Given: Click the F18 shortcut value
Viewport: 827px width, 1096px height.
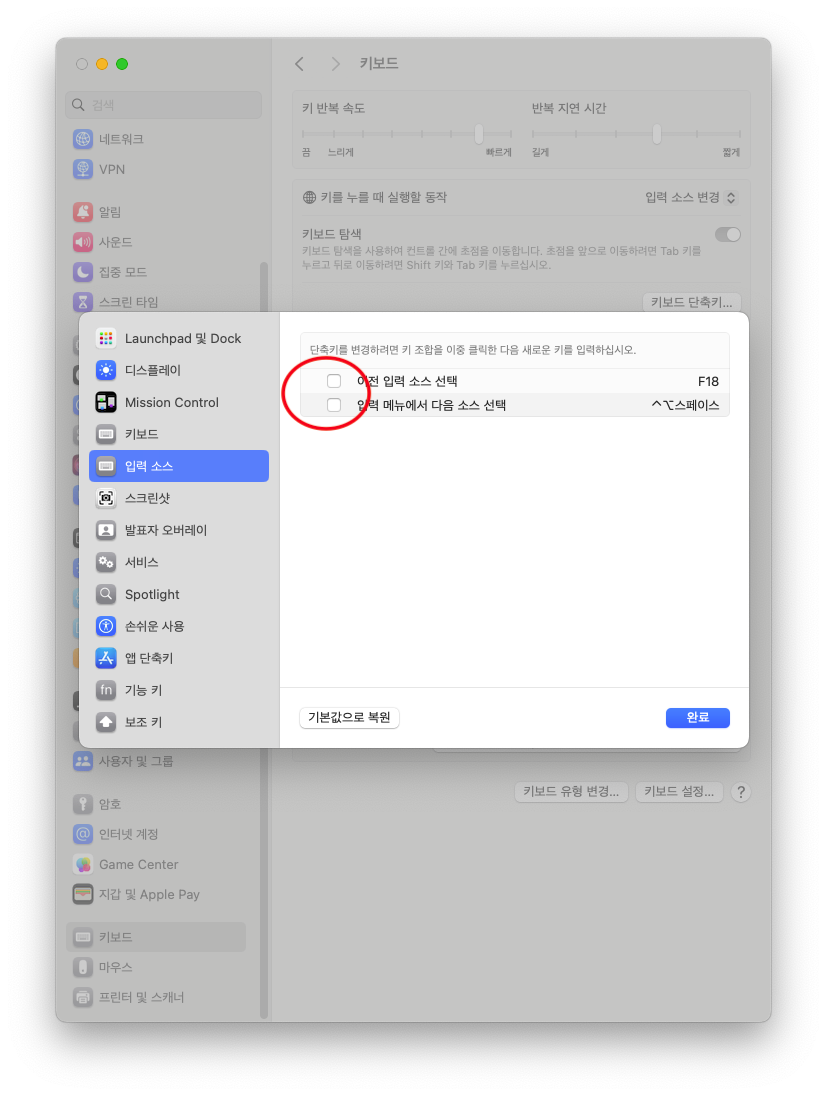Looking at the screenshot, I should [708, 382].
